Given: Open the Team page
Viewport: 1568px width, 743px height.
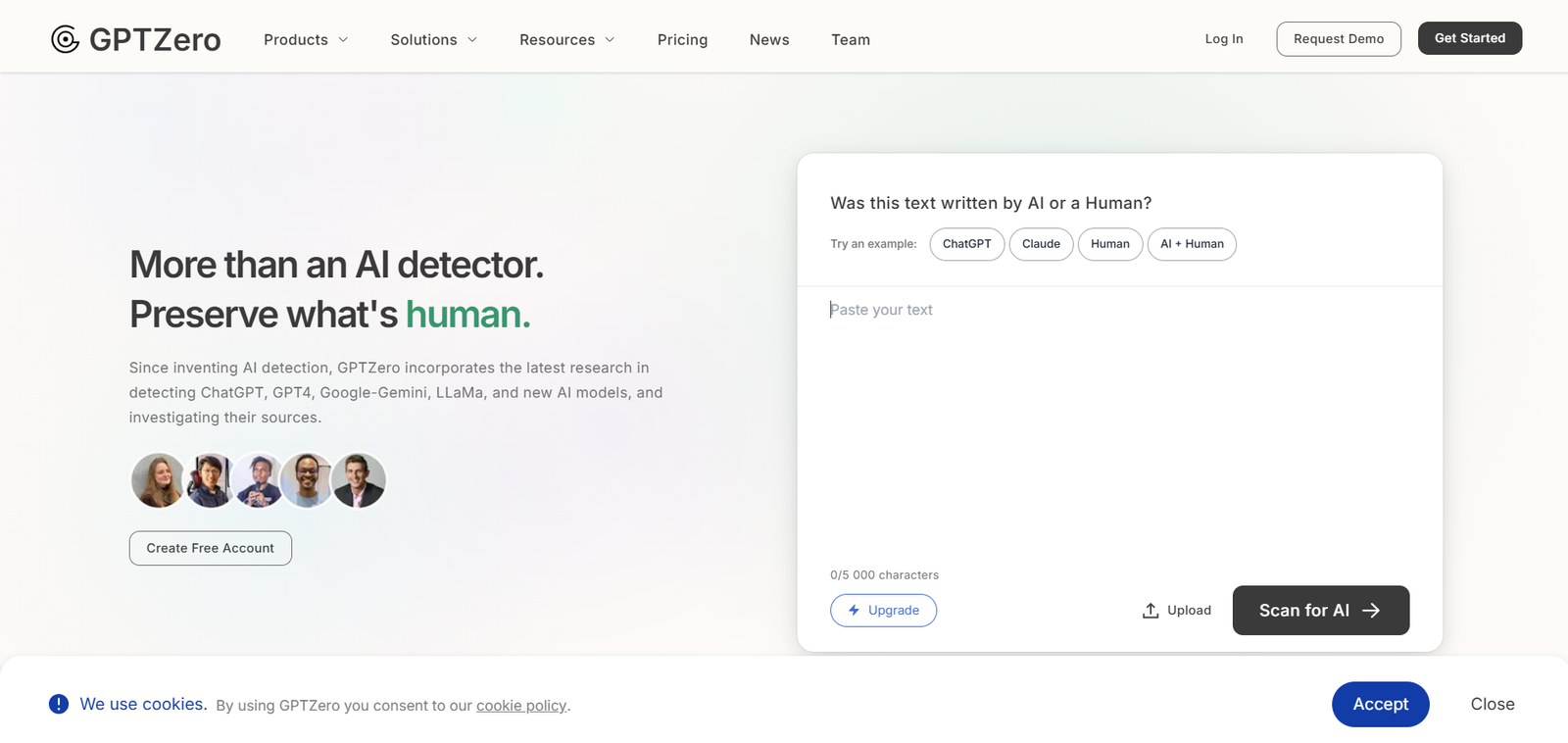Looking at the screenshot, I should coord(851,39).
